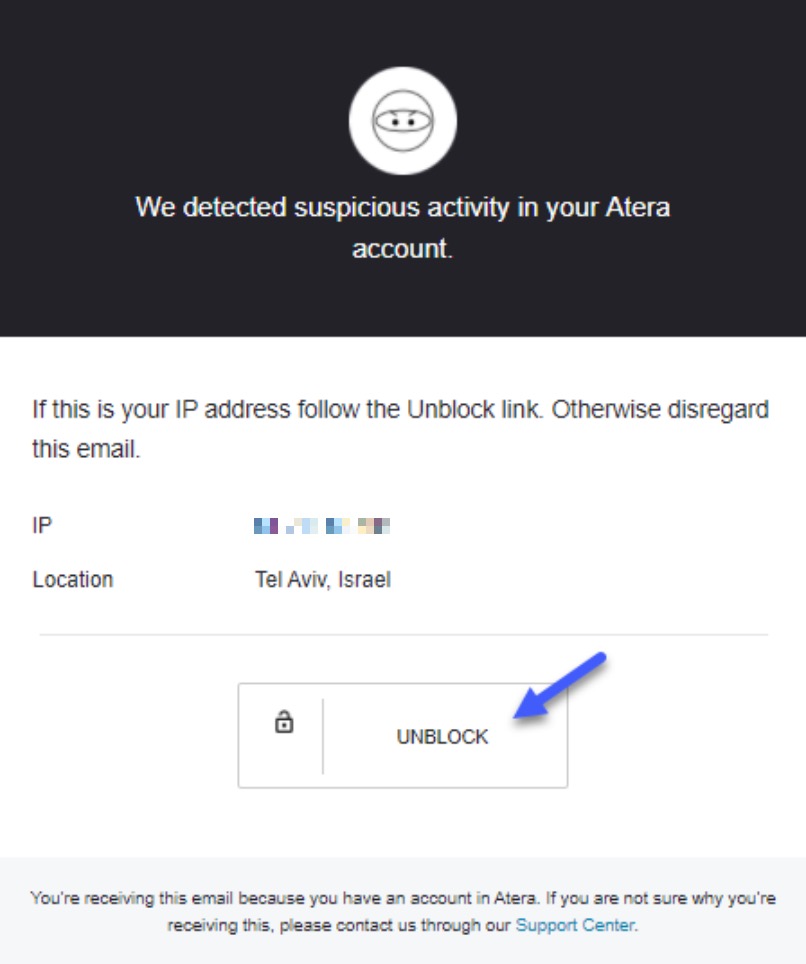Image resolution: width=806 pixels, height=964 pixels.
Task: Click the "this email." line of text
Action: point(86,449)
